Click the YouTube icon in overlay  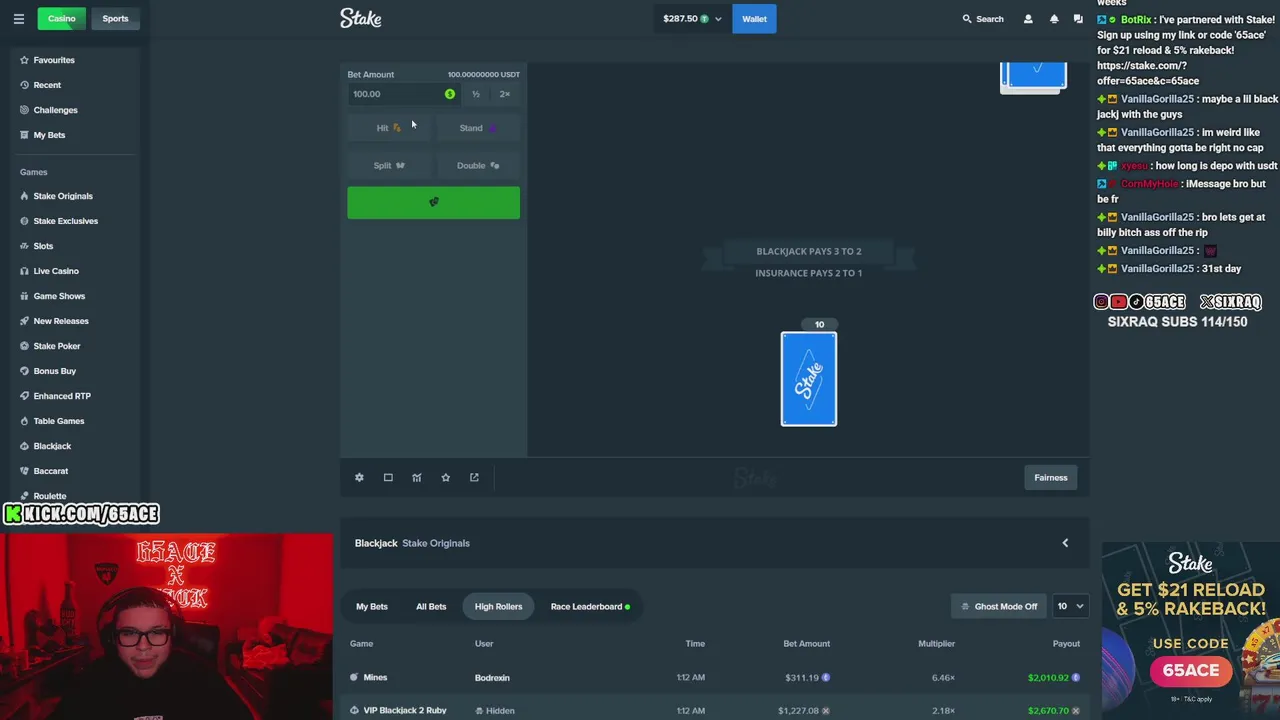point(1119,302)
